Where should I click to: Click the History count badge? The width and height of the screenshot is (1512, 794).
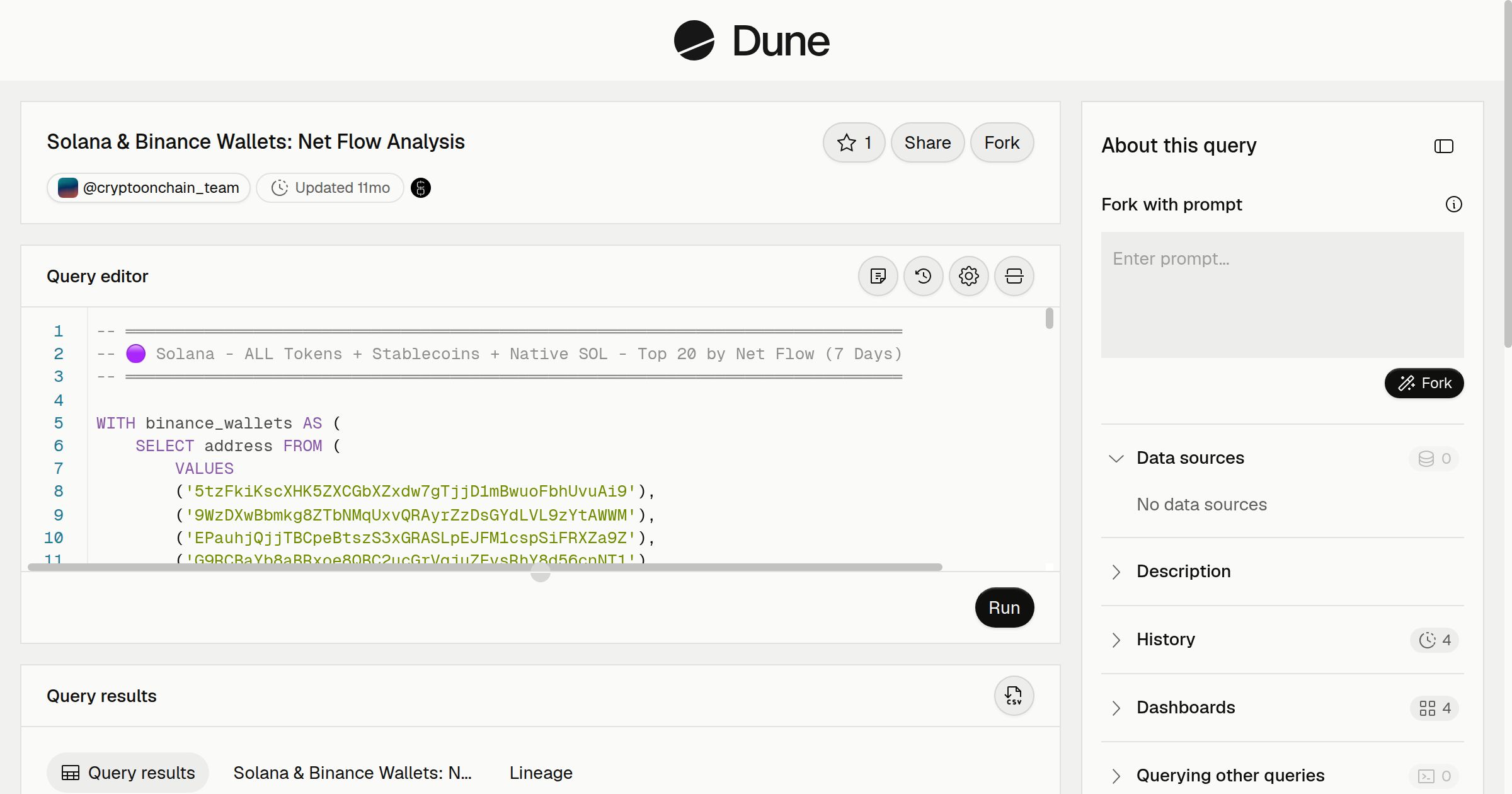1435,640
